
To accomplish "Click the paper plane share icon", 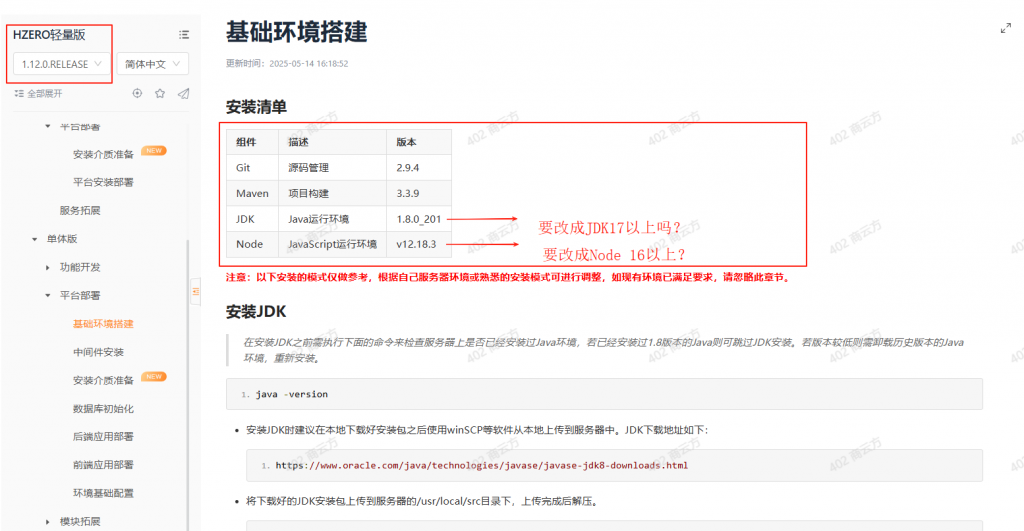I will click(x=183, y=93).
